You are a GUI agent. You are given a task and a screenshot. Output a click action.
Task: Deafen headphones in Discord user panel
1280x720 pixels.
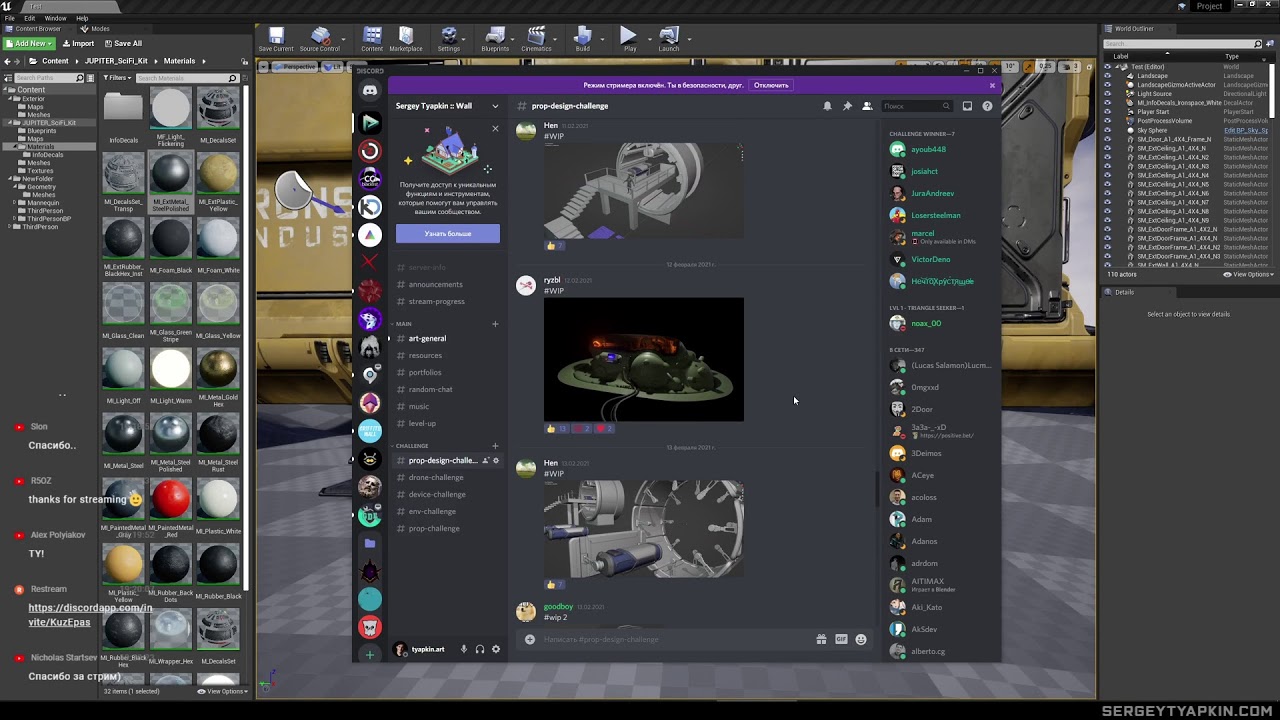pos(479,649)
